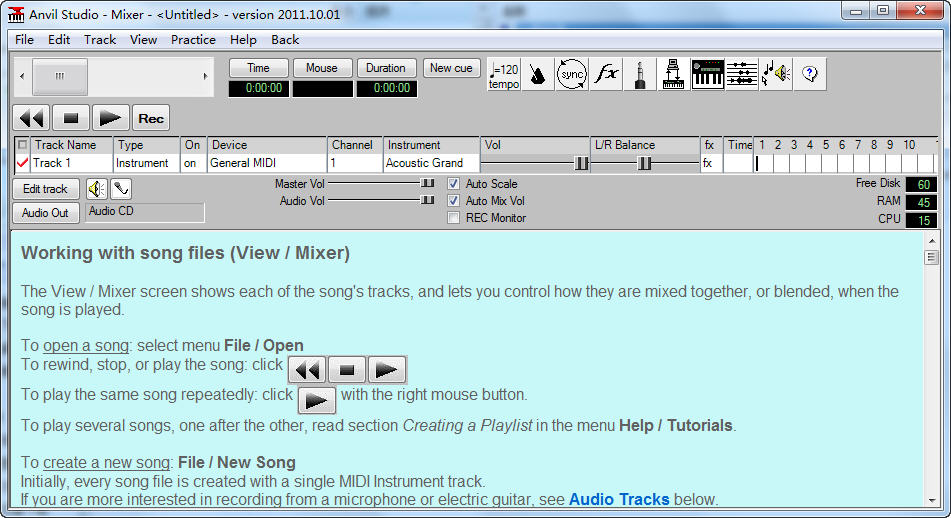Click the speaker icon beside Edit track

coord(96,189)
